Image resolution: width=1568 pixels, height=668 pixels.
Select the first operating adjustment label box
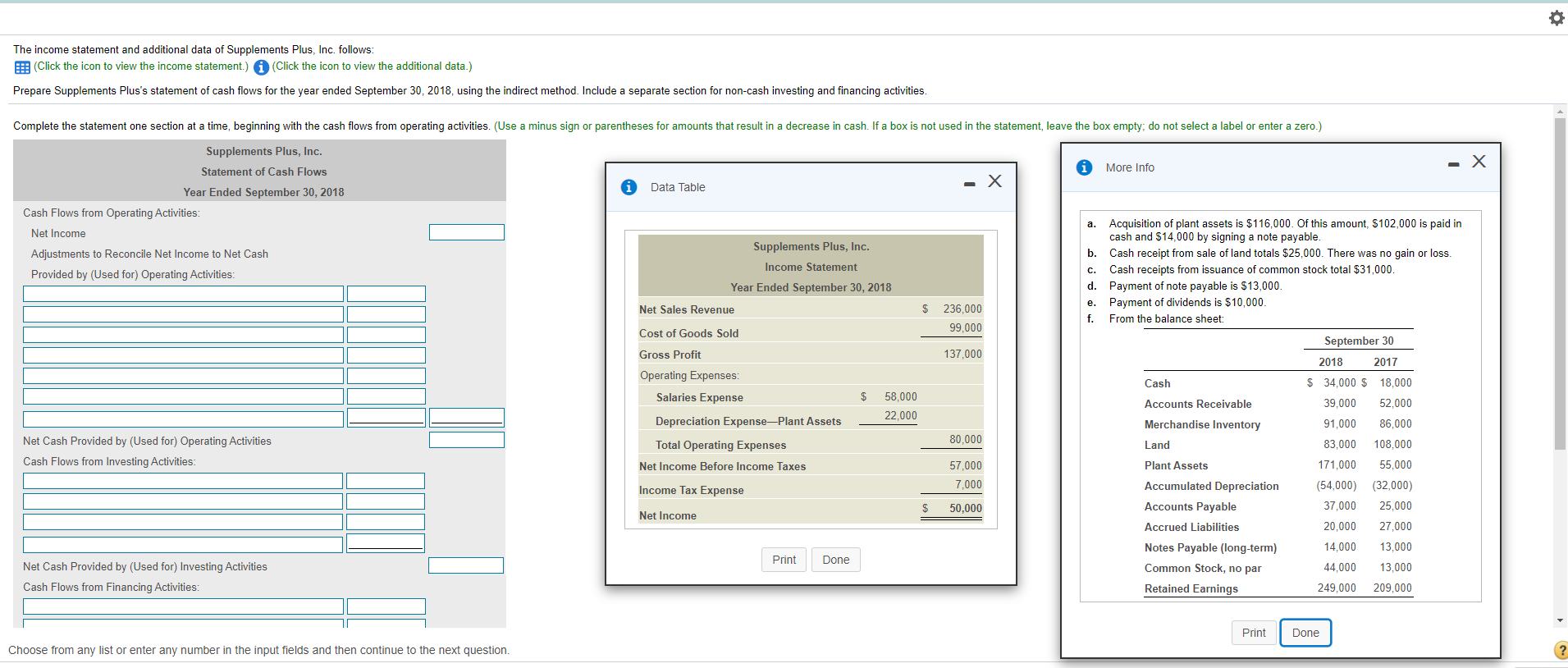point(183,294)
